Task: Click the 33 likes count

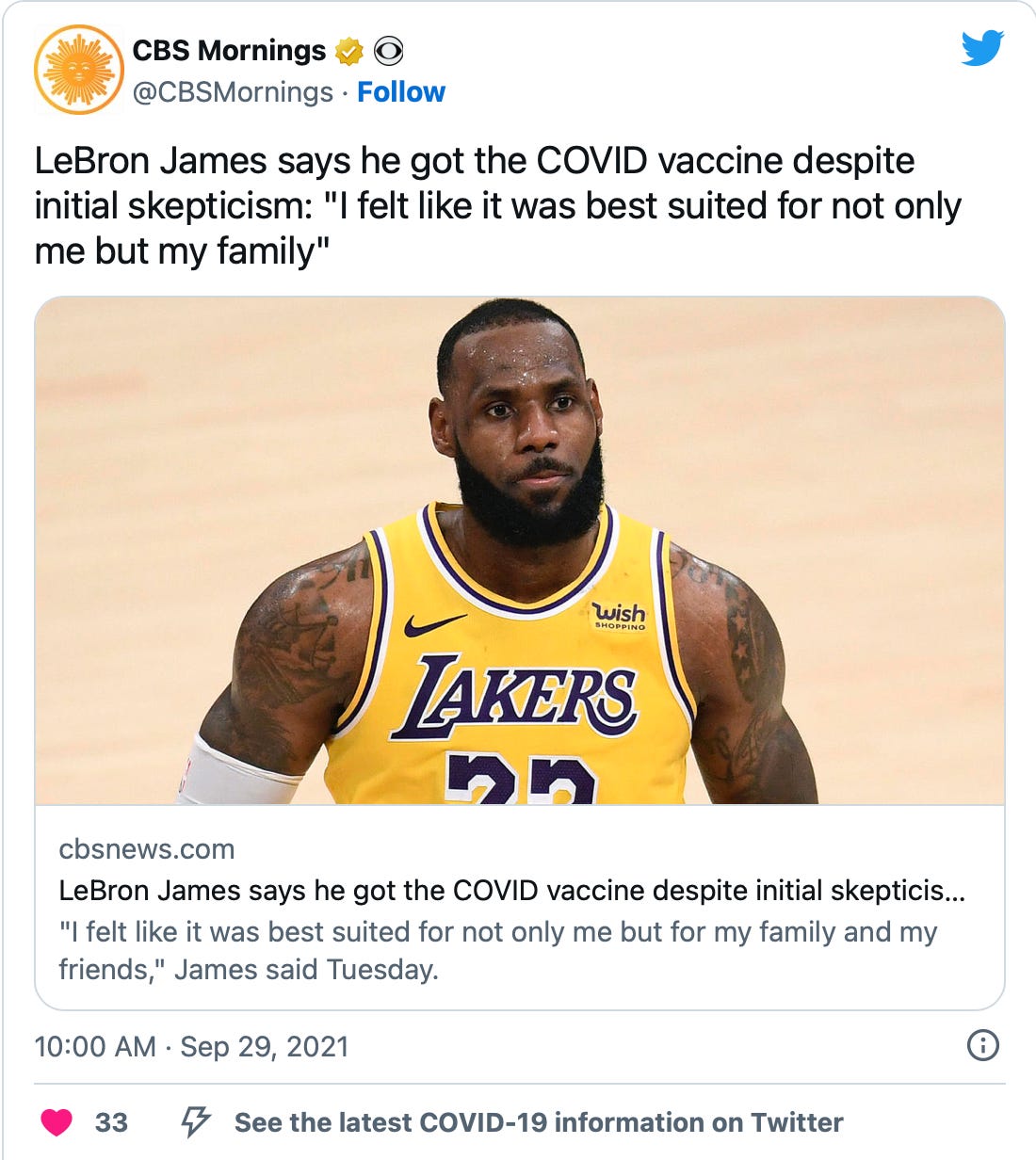Action: 111,1122
